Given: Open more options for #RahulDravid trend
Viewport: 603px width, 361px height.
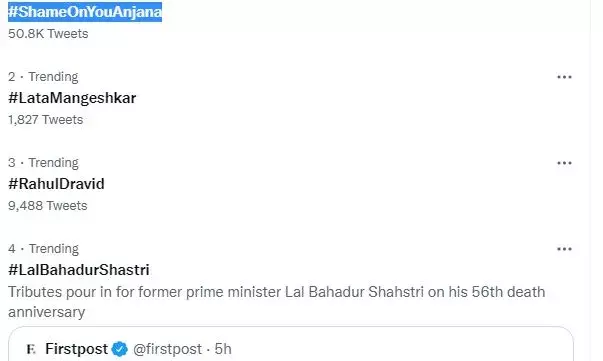Looking at the screenshot, I should tap(564, 163).
